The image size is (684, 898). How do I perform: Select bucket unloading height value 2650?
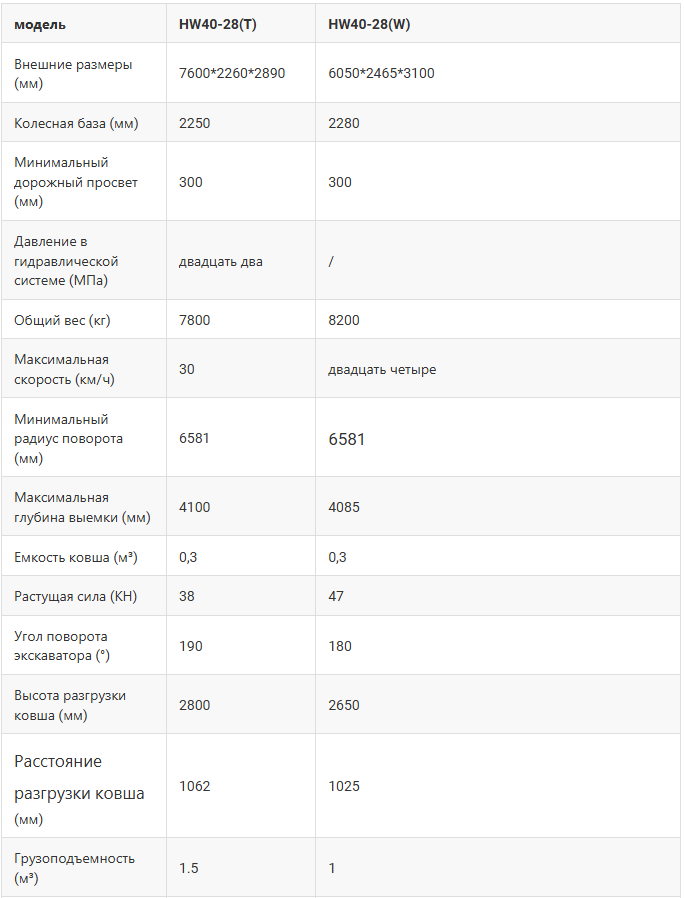pyautogui.click(x=344, y=705)
